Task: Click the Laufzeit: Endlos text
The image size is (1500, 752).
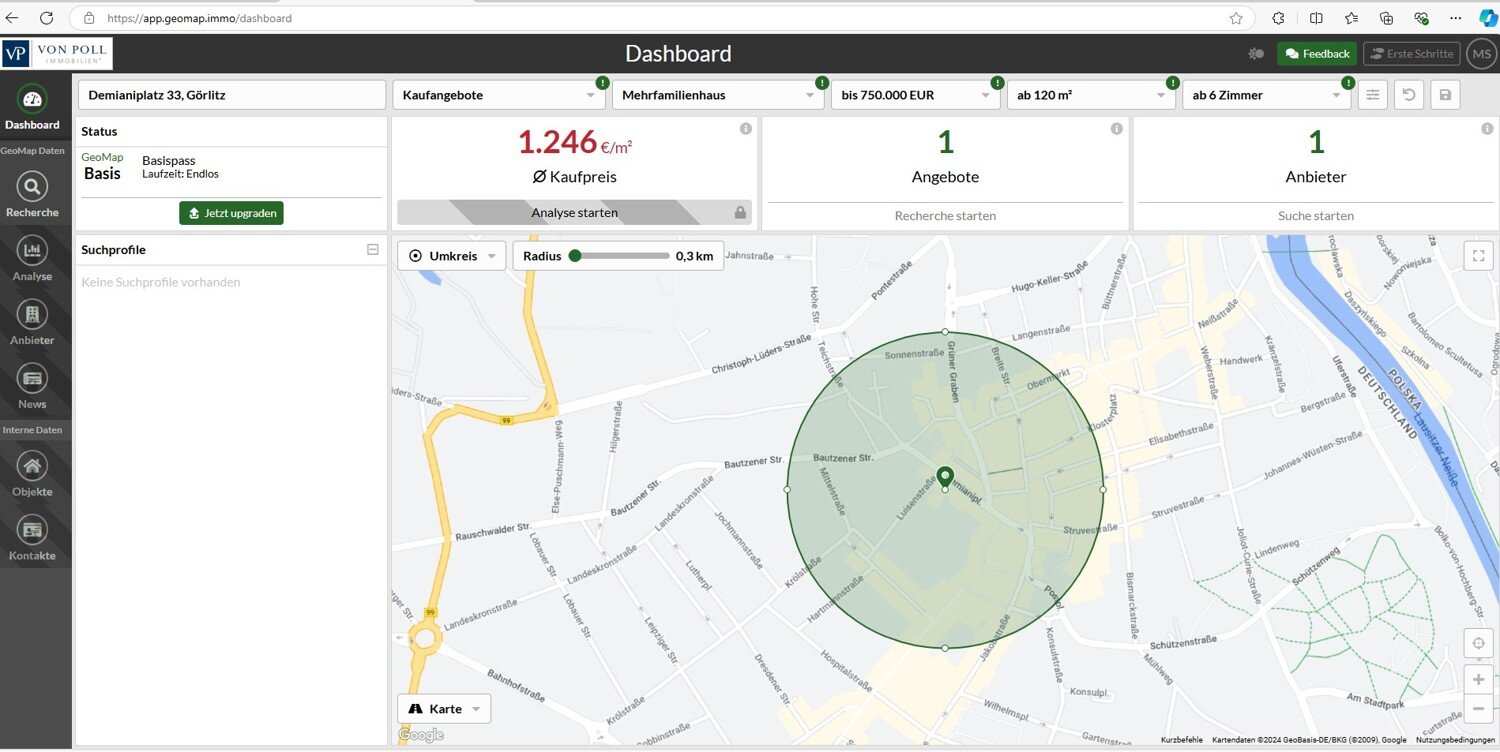Action: tap(181, 174)
